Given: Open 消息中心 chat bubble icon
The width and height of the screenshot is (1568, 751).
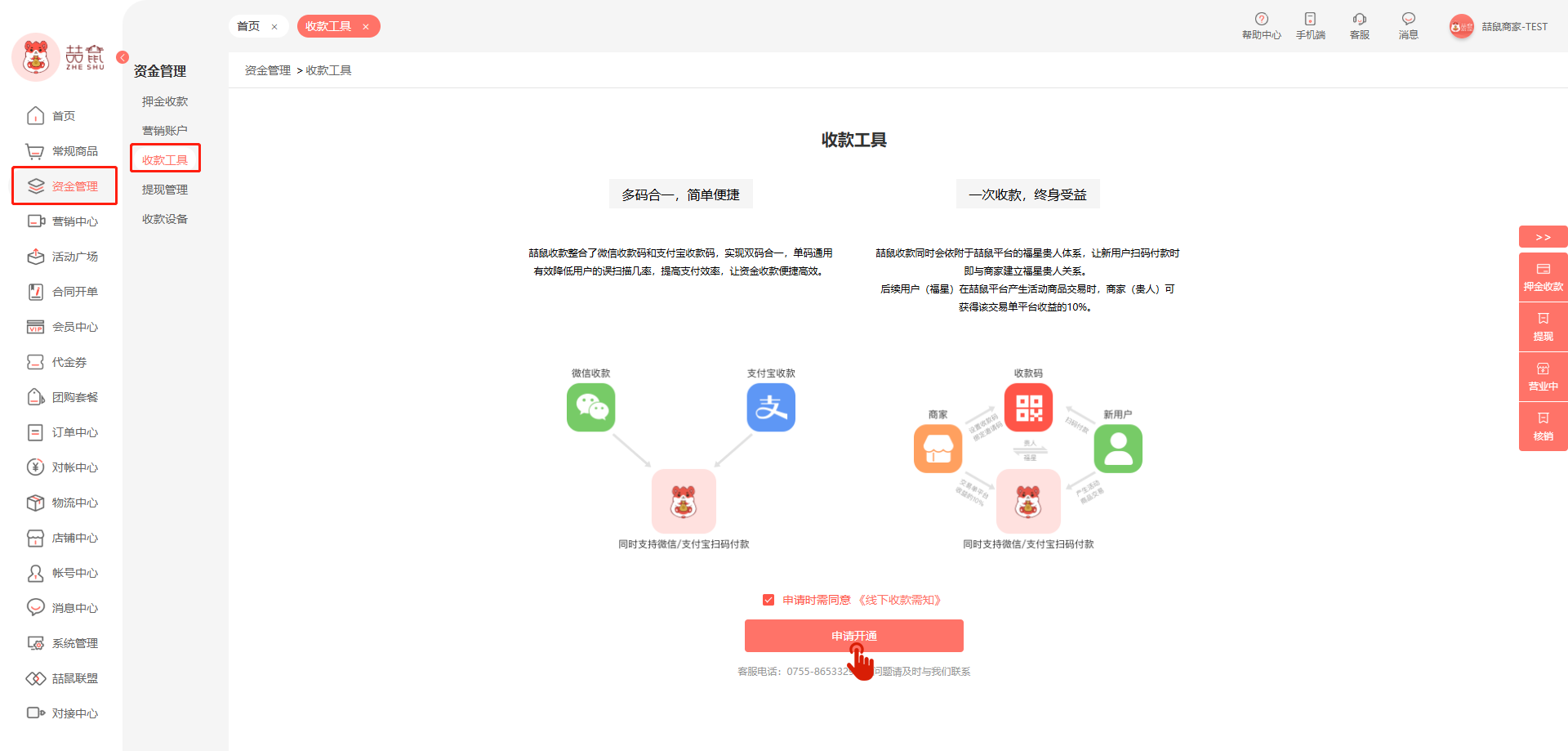Looking at the screenshot, I should pos(36,608).
